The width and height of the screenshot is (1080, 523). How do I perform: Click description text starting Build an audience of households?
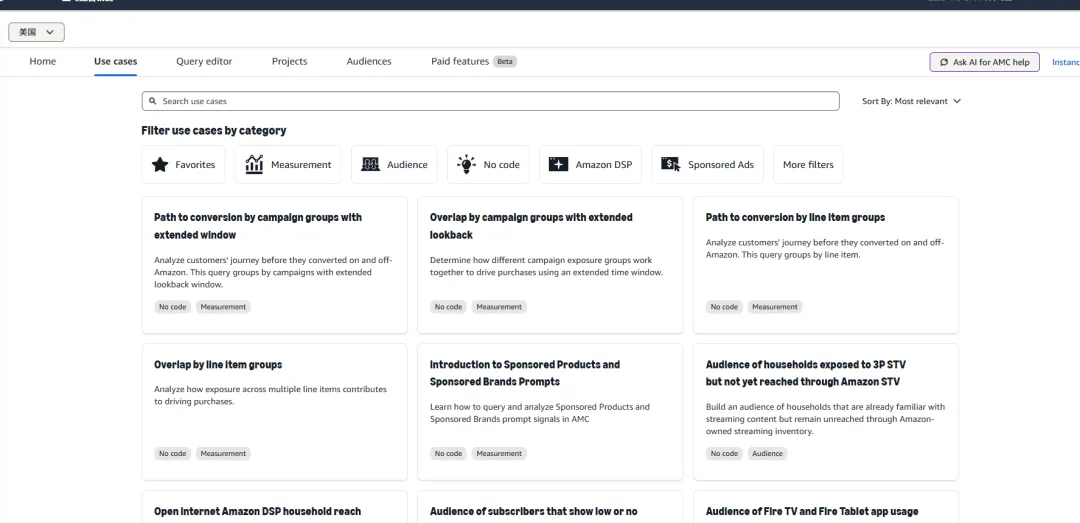[x=825, y=419]
